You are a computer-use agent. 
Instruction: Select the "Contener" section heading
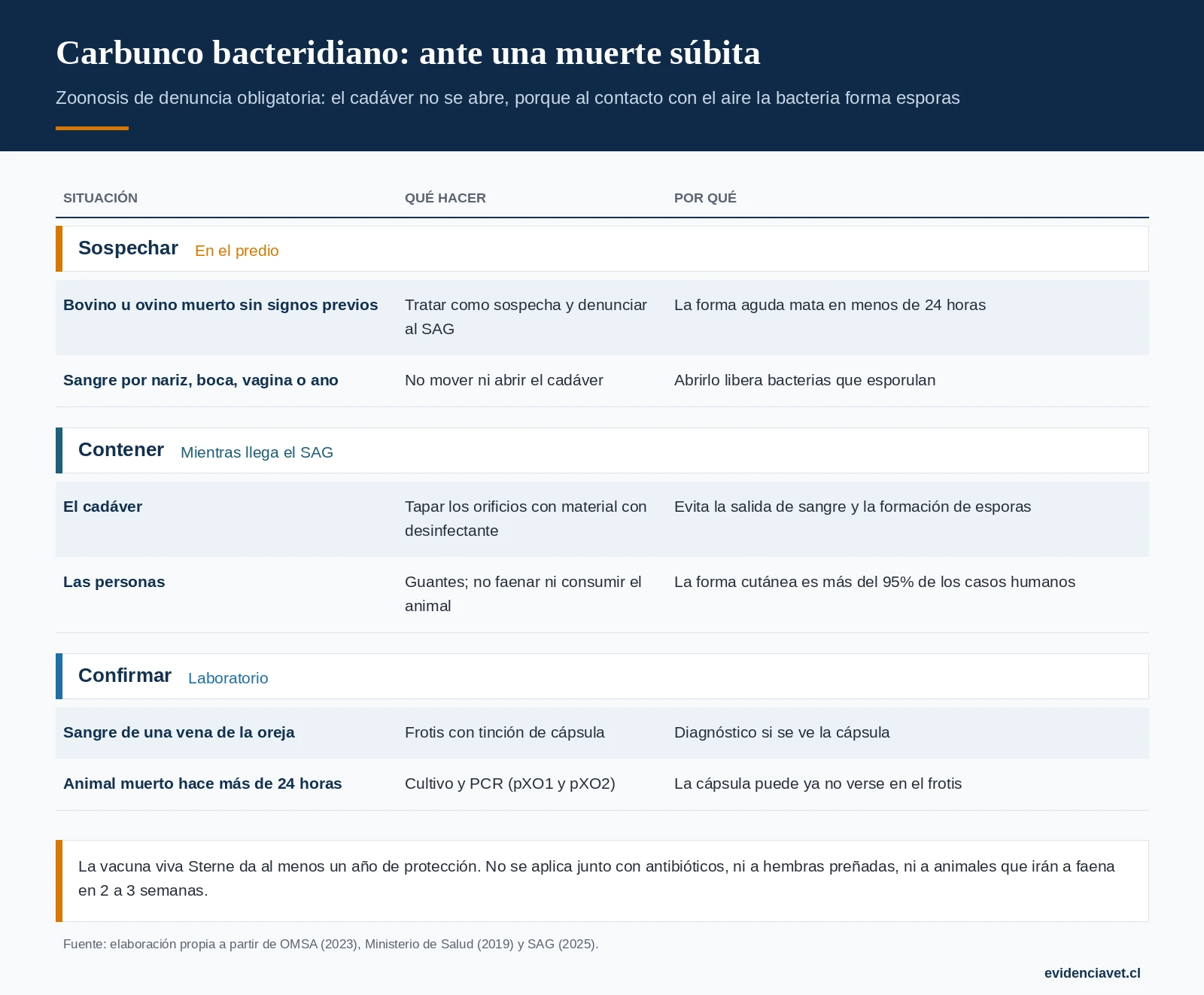(121, 450)
